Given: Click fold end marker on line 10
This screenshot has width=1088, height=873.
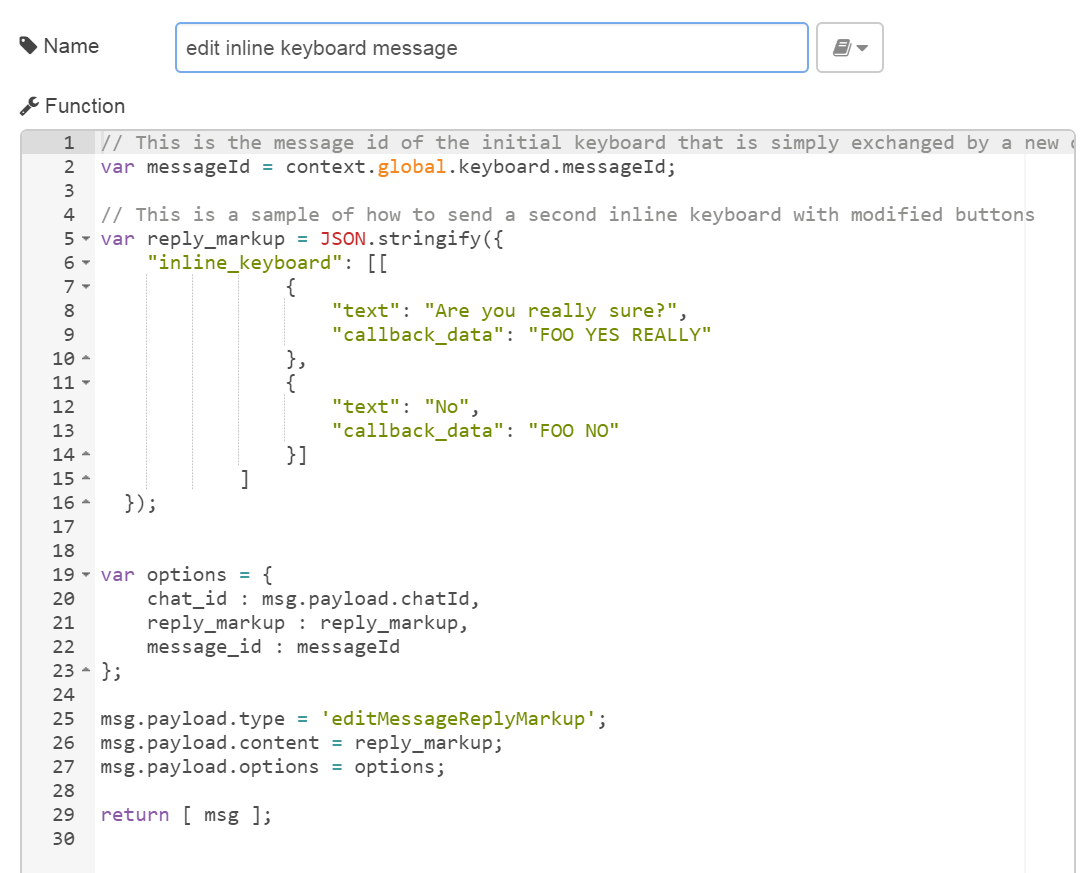Looking at the screenshot, I should (85, 360).
